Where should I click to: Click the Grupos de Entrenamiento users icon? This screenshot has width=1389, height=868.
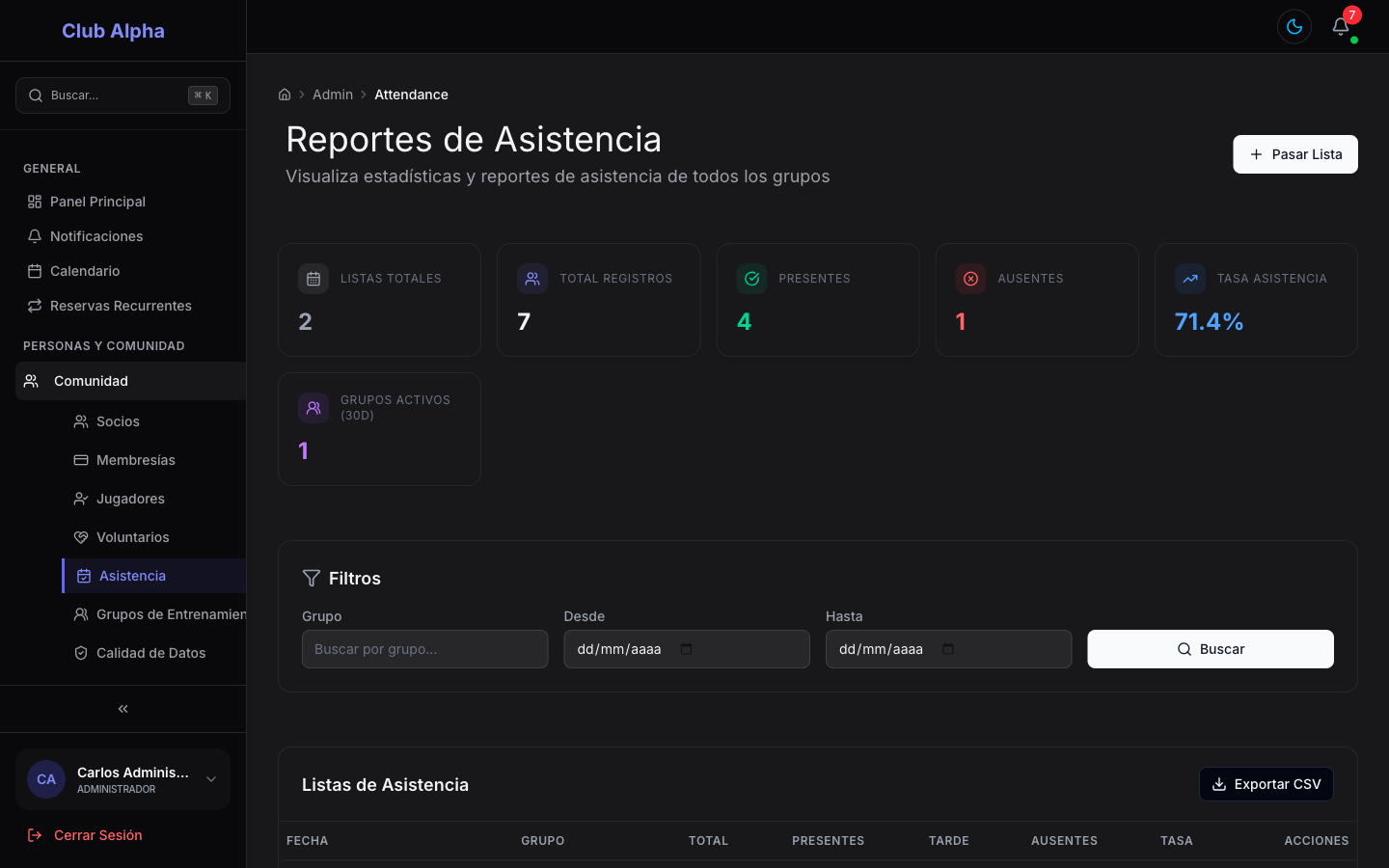tap(81, 614)
